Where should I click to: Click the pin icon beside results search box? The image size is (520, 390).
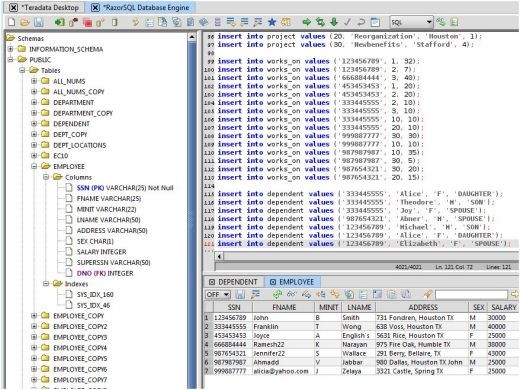point(428,294)
